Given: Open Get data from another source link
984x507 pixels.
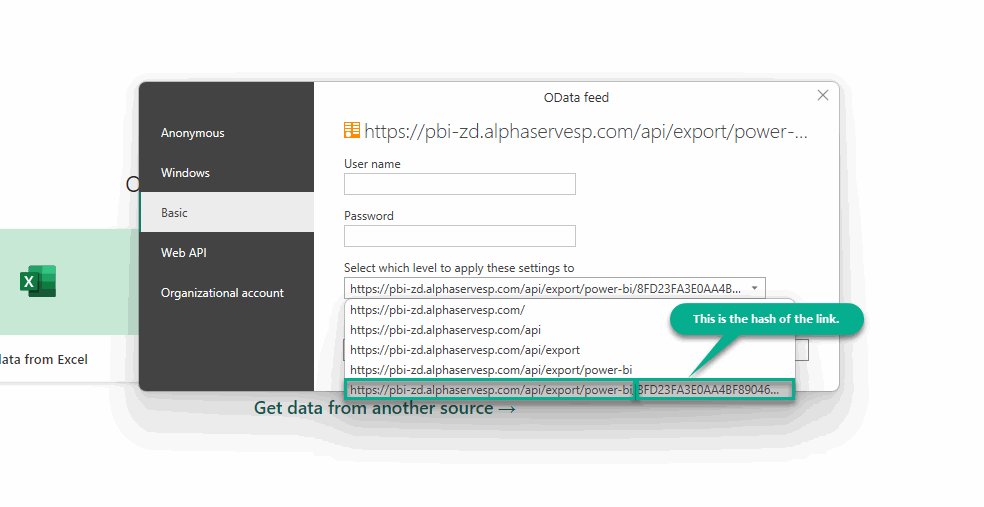Looking at the screenshot, I should coord(385,408).
